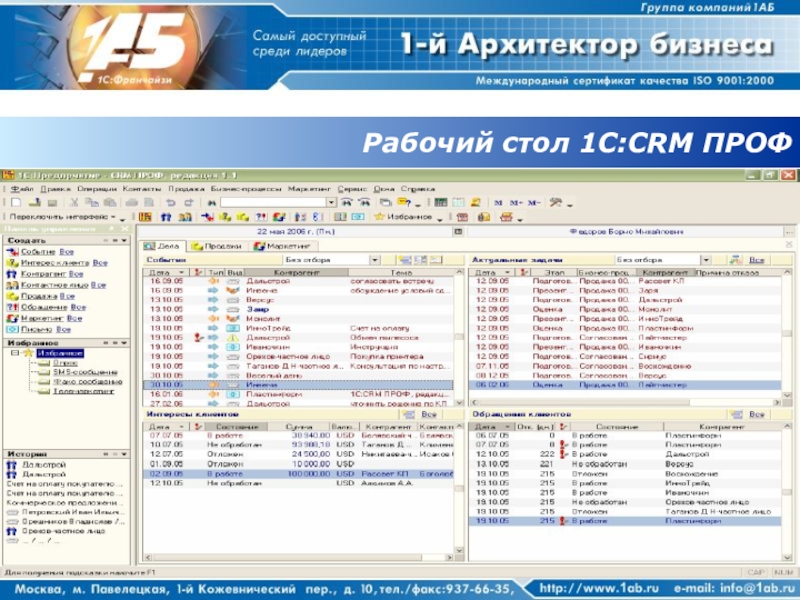Image resolution: width=800 pixels, height=600 pixels.
Task: Click the Интерес клиента icon in the Создать panel
Action: coord(12,263)
